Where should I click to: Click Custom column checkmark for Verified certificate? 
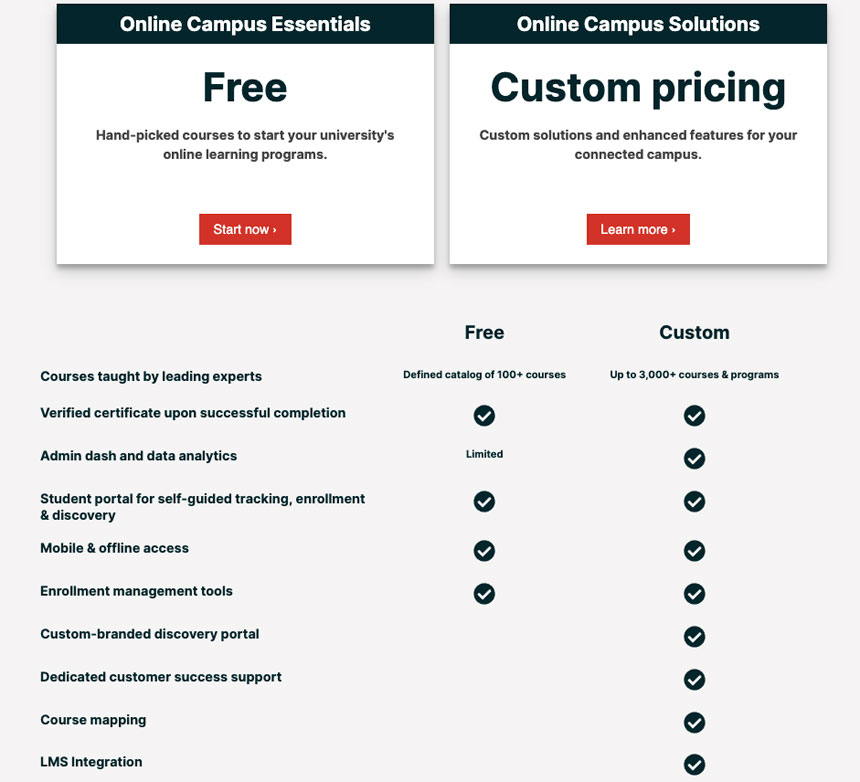point(694,416)
